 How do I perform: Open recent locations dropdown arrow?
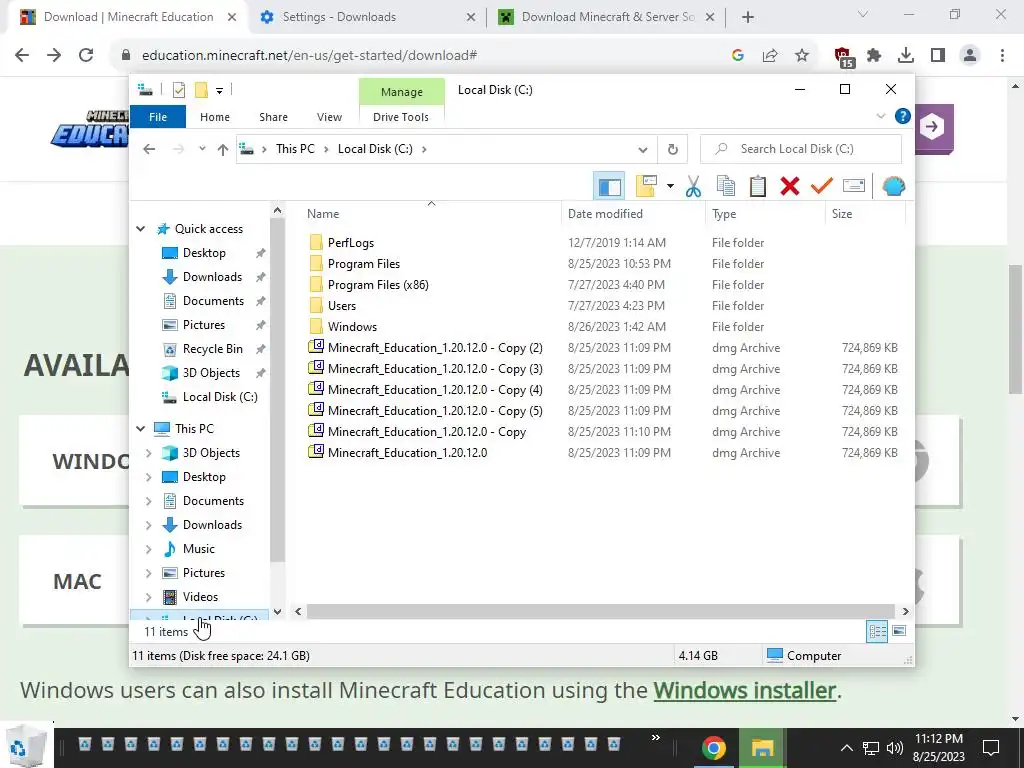pyautogui.click(x=202, y=149)
